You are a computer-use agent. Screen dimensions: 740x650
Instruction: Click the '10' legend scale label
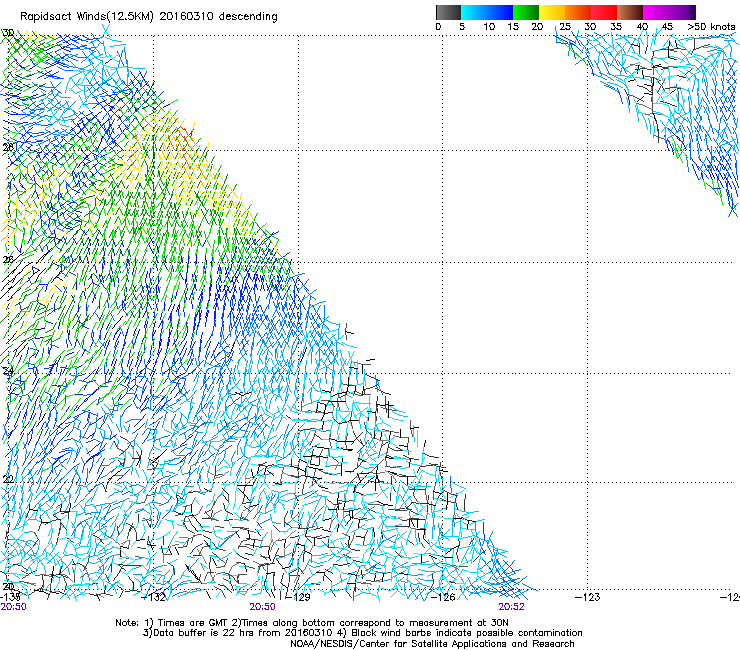pyautogui.click(x=489, y=27)
